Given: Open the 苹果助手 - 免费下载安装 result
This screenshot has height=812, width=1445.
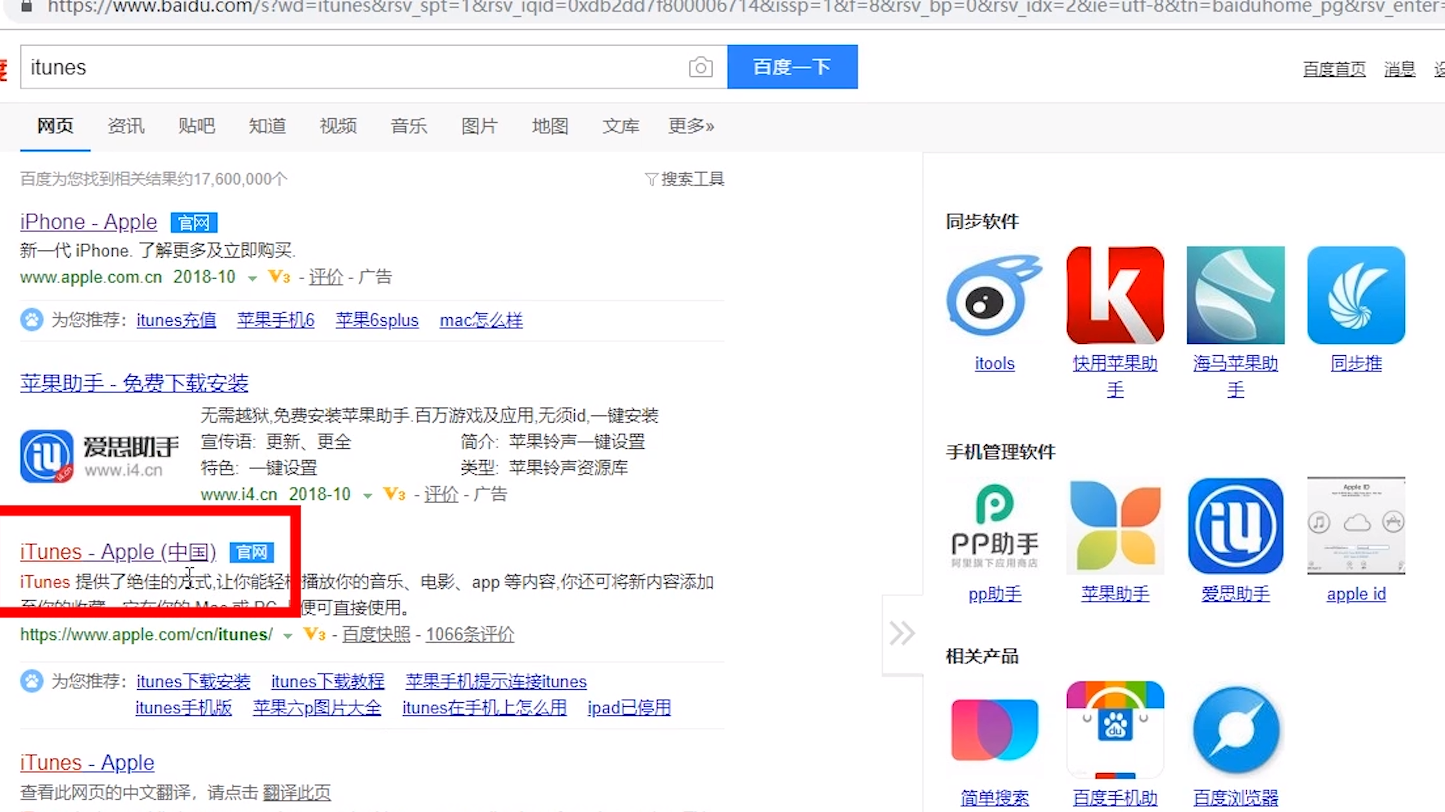Looking at the screenshot, I should point(134,383).
